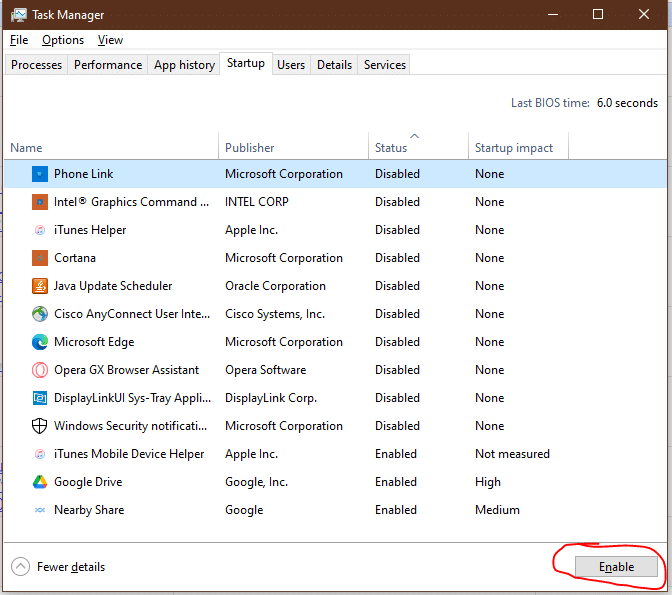Click Disabled status of Cortana
The image size is (672, 595).
point(397,258)
